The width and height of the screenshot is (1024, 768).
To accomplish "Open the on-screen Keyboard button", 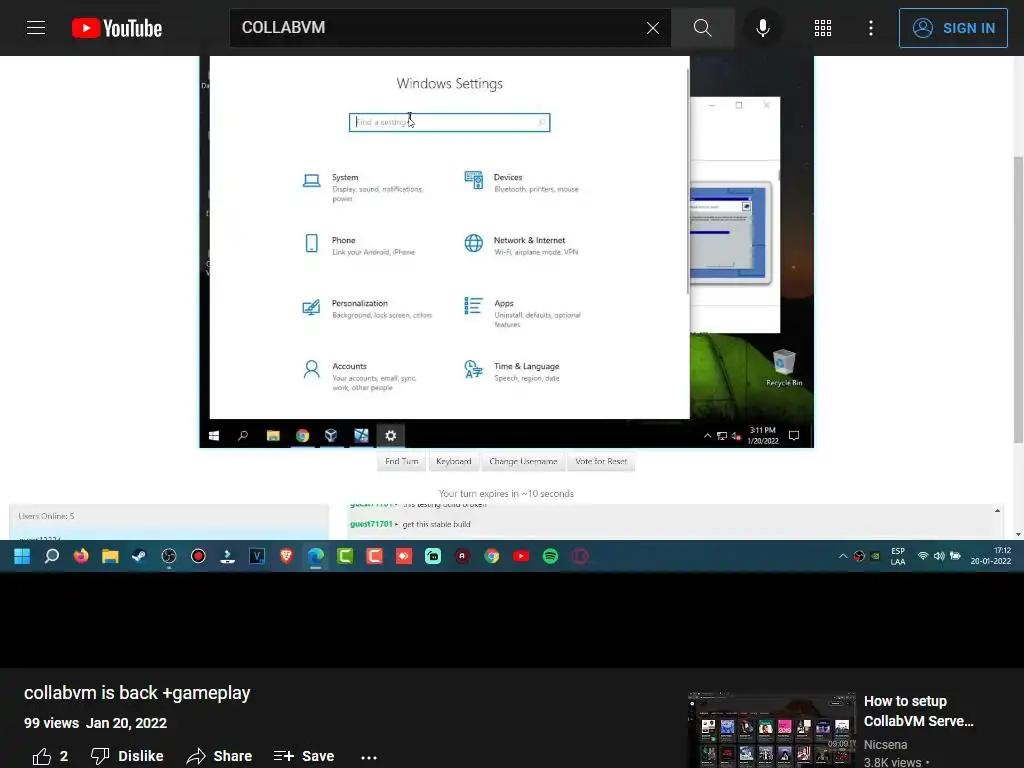I will (454, 461).
